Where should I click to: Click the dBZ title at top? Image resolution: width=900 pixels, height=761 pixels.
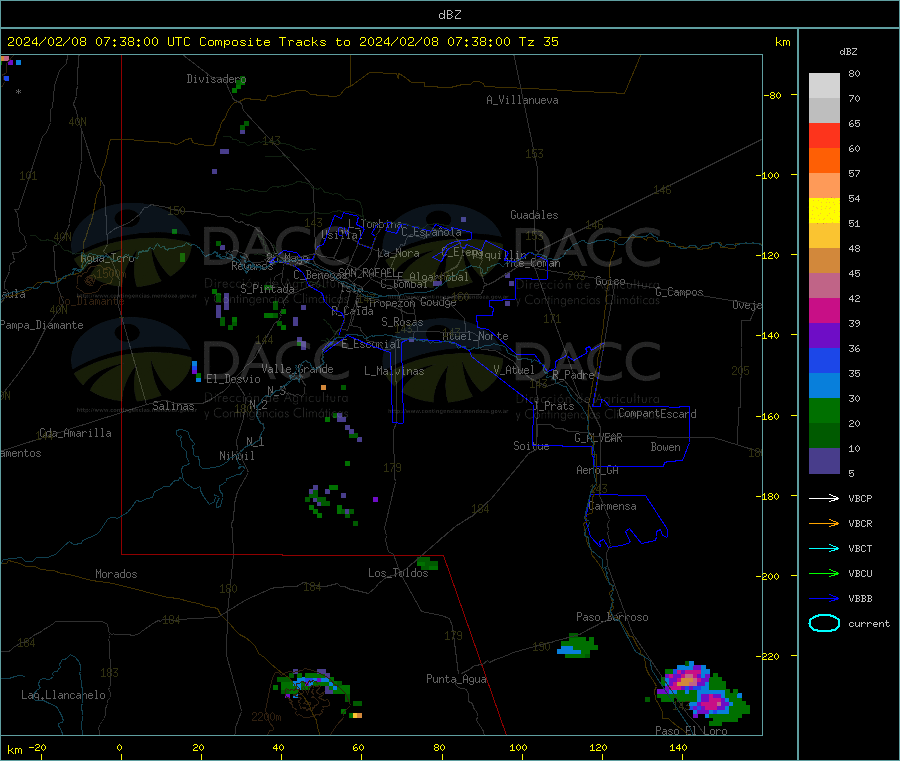coord(449,15)
